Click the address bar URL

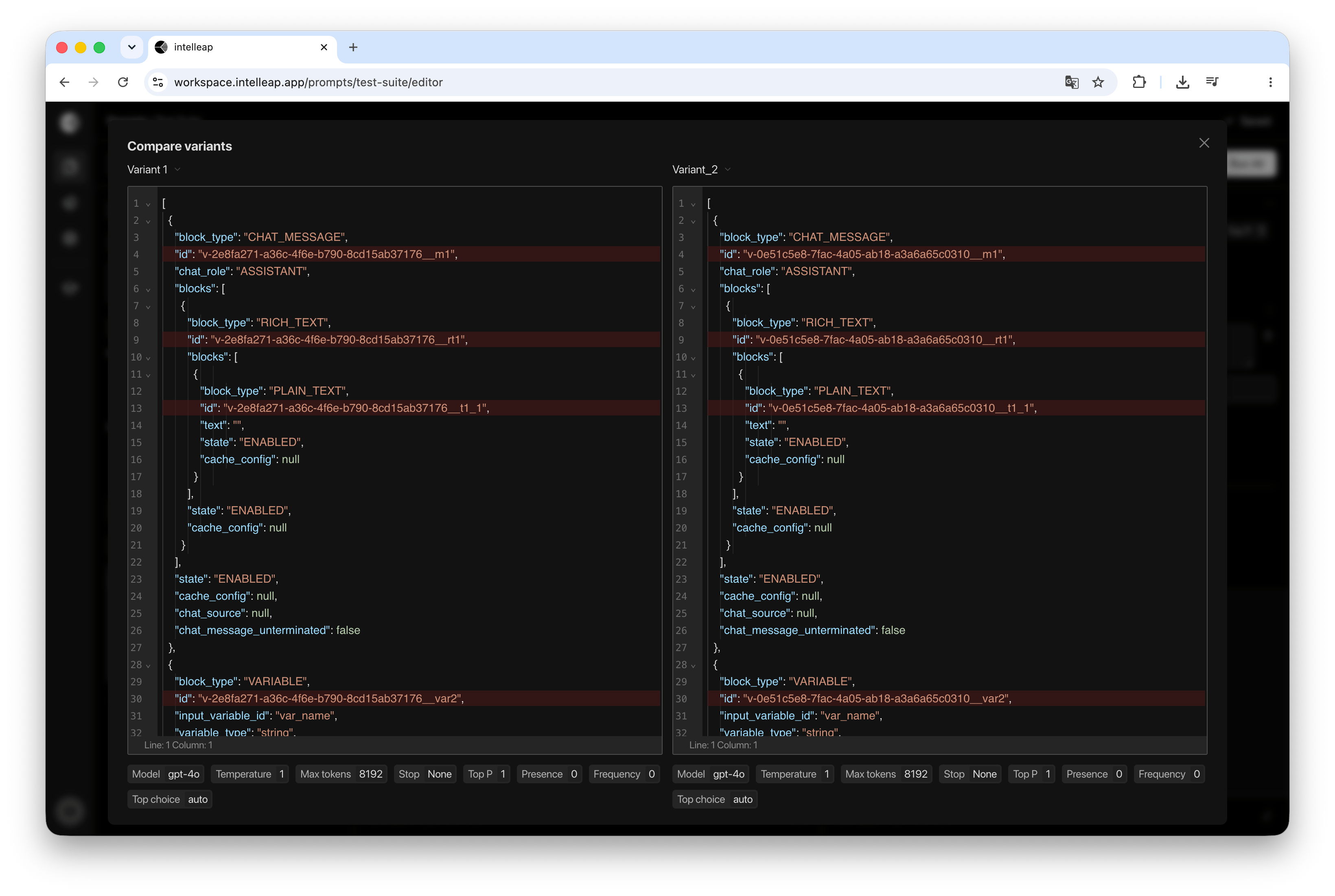309,82
